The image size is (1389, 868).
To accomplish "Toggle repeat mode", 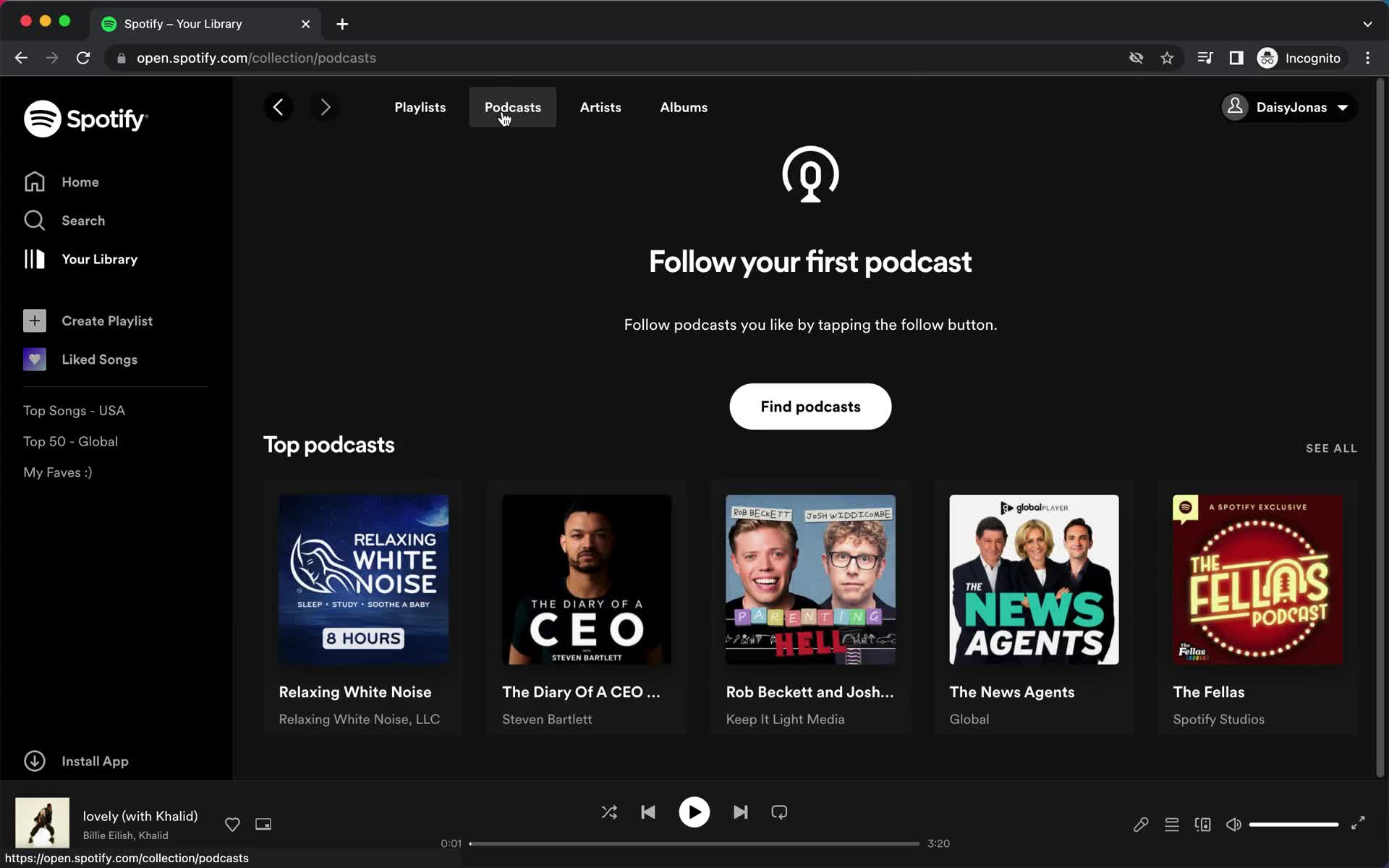I will click(x=779, y=812).
